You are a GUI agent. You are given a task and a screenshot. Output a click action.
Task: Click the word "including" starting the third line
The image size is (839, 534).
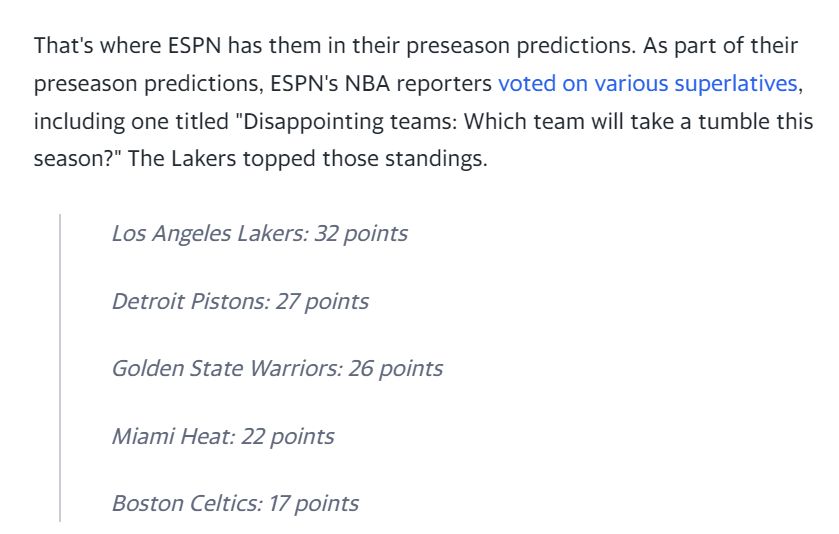(x=79, y=121)
